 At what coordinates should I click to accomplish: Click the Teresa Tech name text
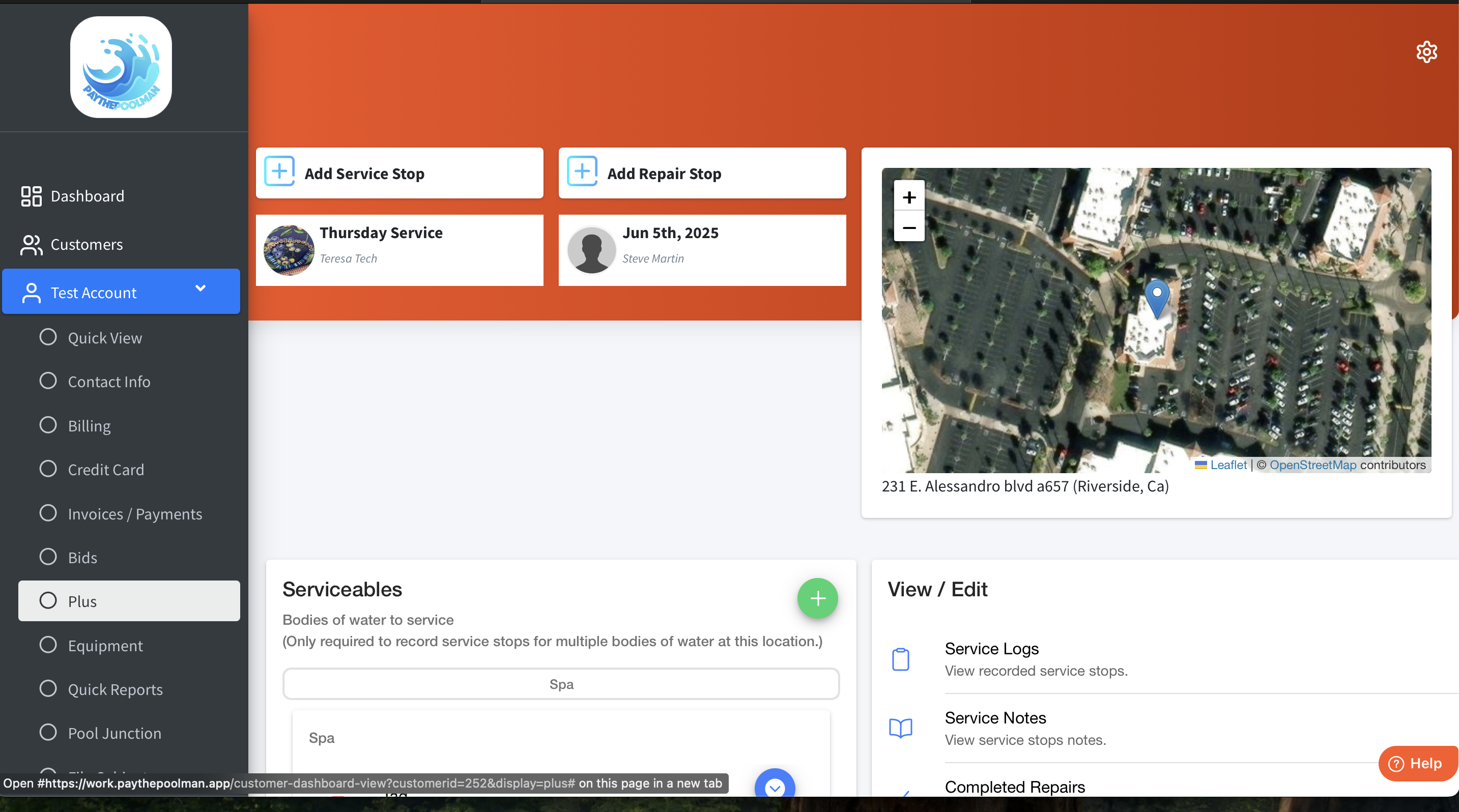(x=348, y=258)
